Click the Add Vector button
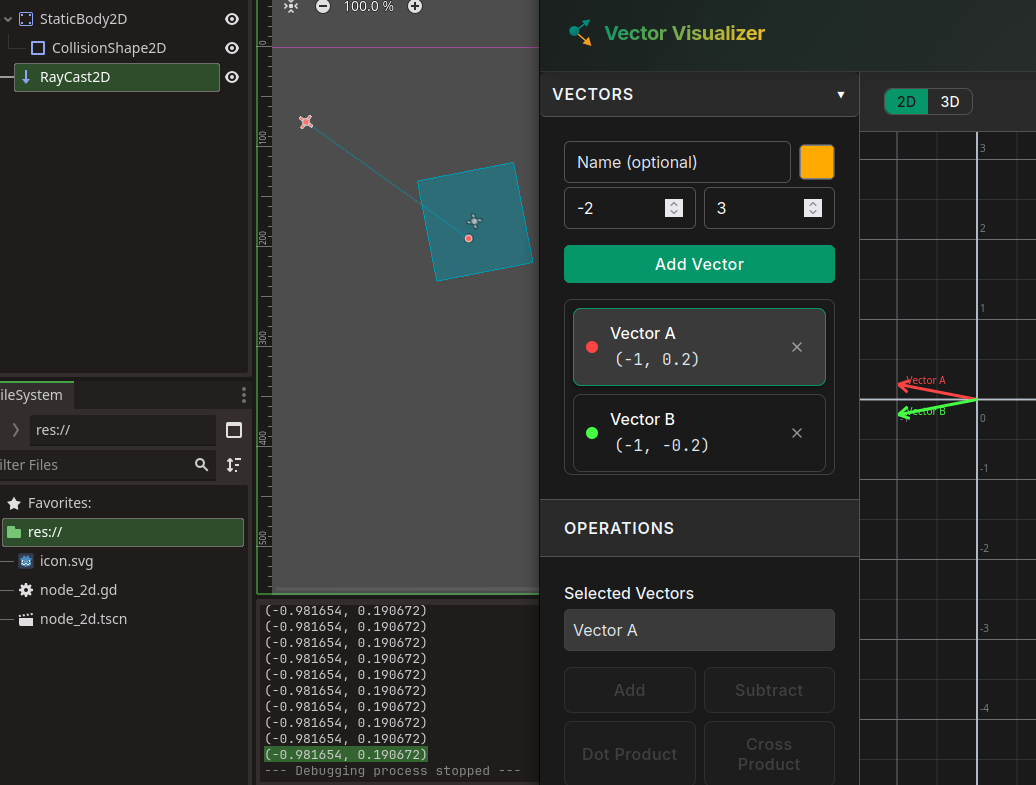1036x785 pixels. point(699,264)
